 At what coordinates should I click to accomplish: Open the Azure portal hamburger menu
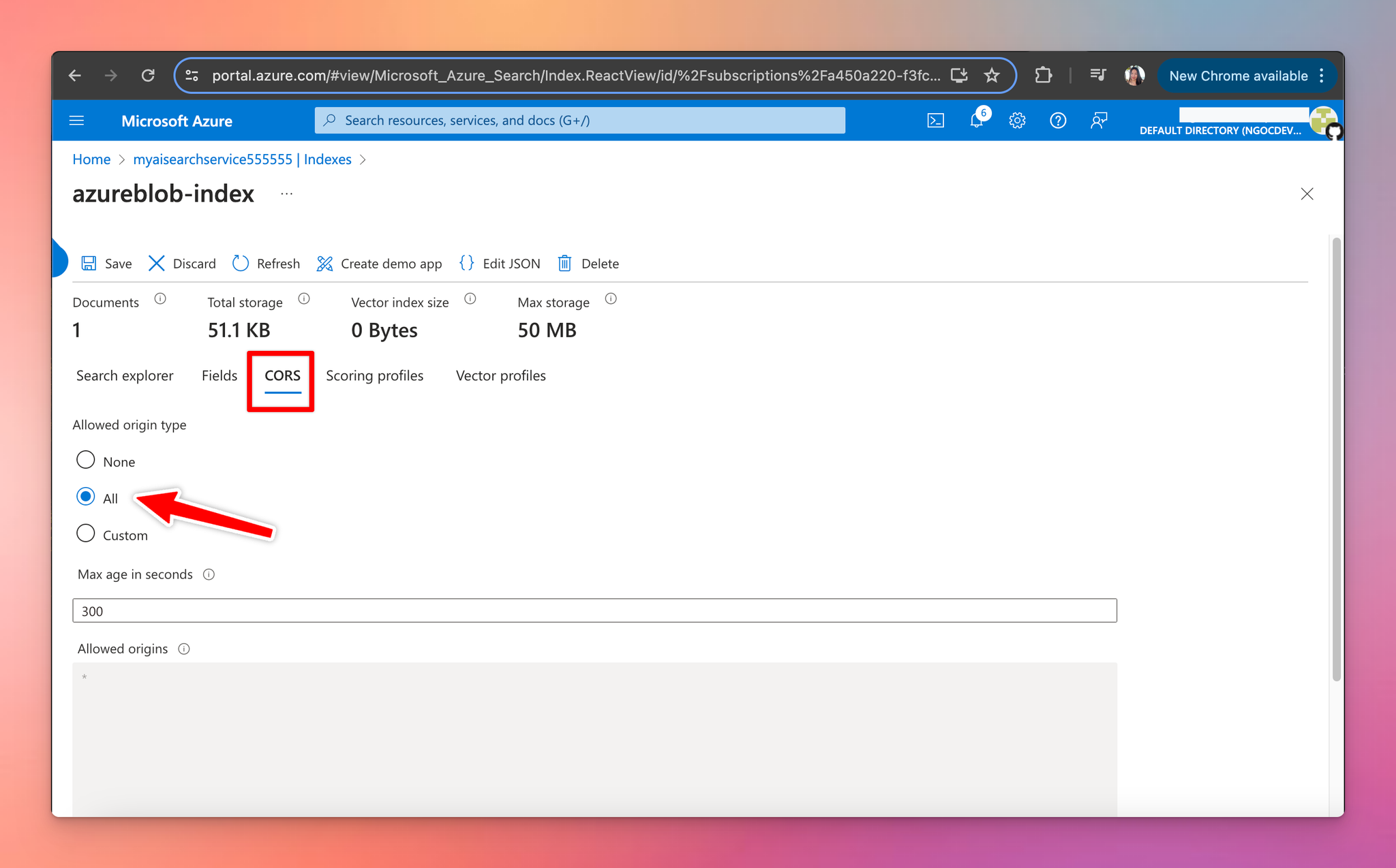[77, 121]
